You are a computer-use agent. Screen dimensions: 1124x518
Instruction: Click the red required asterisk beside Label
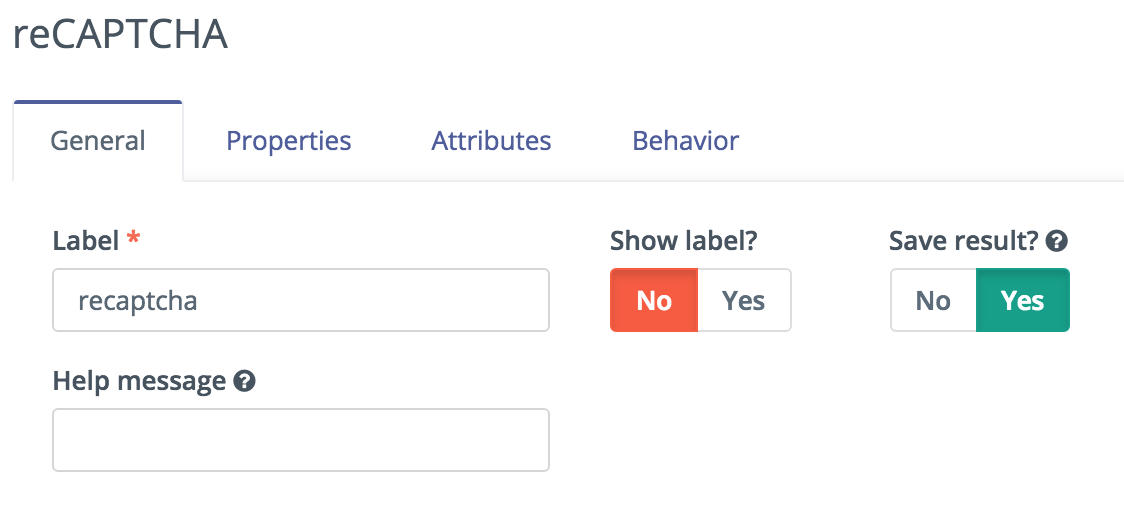[x=133, y=239]
